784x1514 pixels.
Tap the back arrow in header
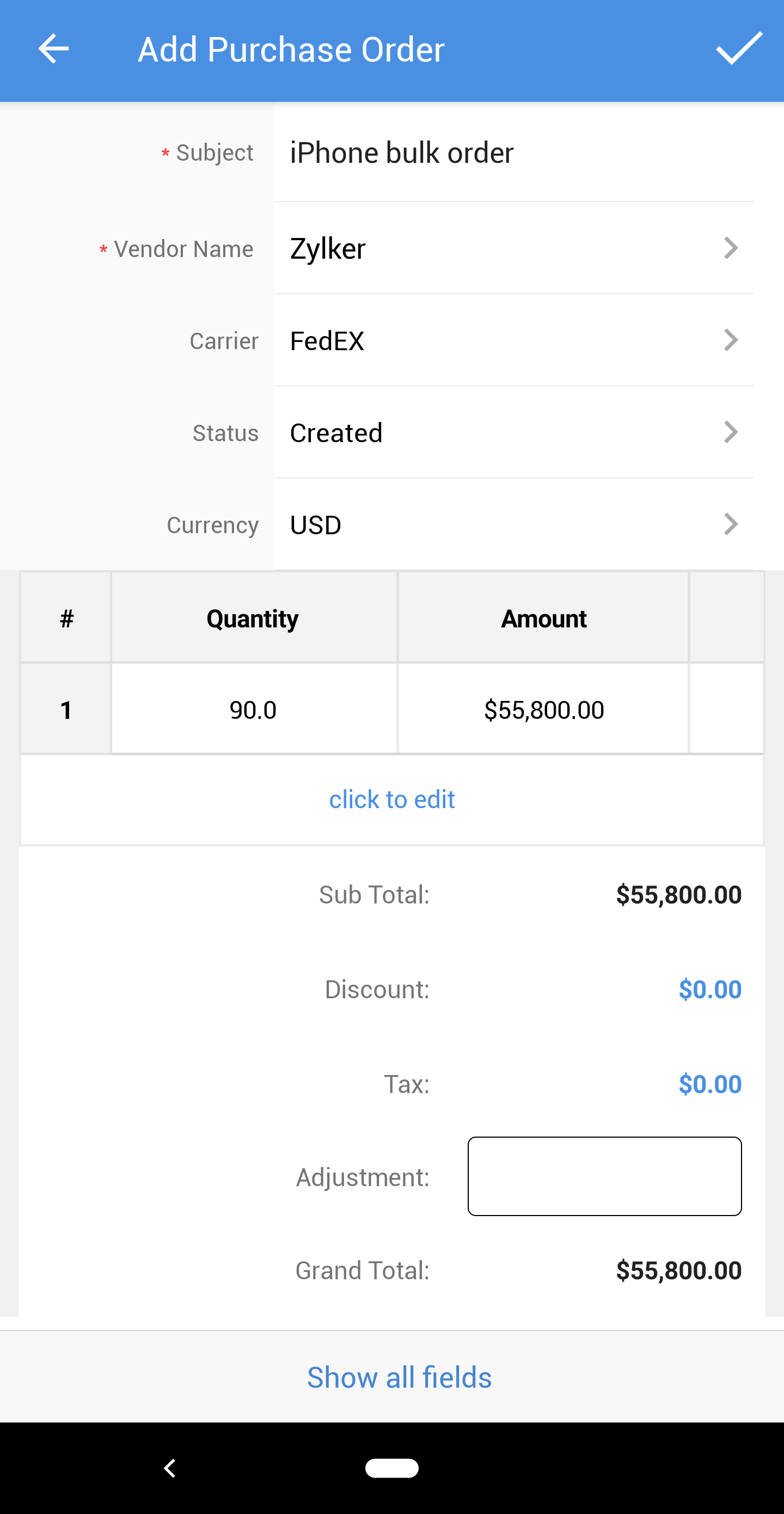(53, 49)
